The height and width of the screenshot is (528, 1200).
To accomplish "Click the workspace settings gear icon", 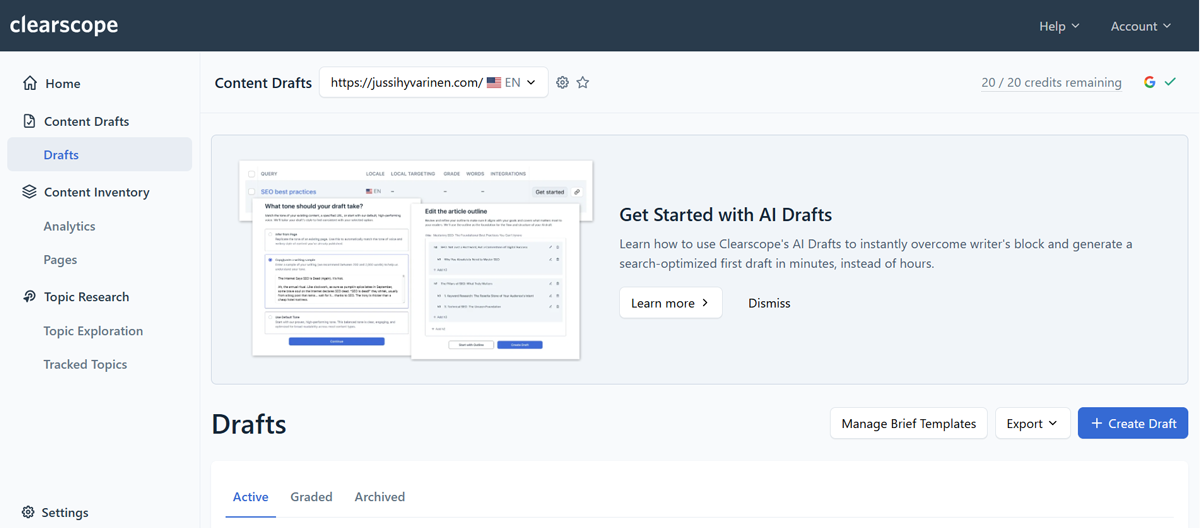I will pyautogui.click(x=562, y=82).
